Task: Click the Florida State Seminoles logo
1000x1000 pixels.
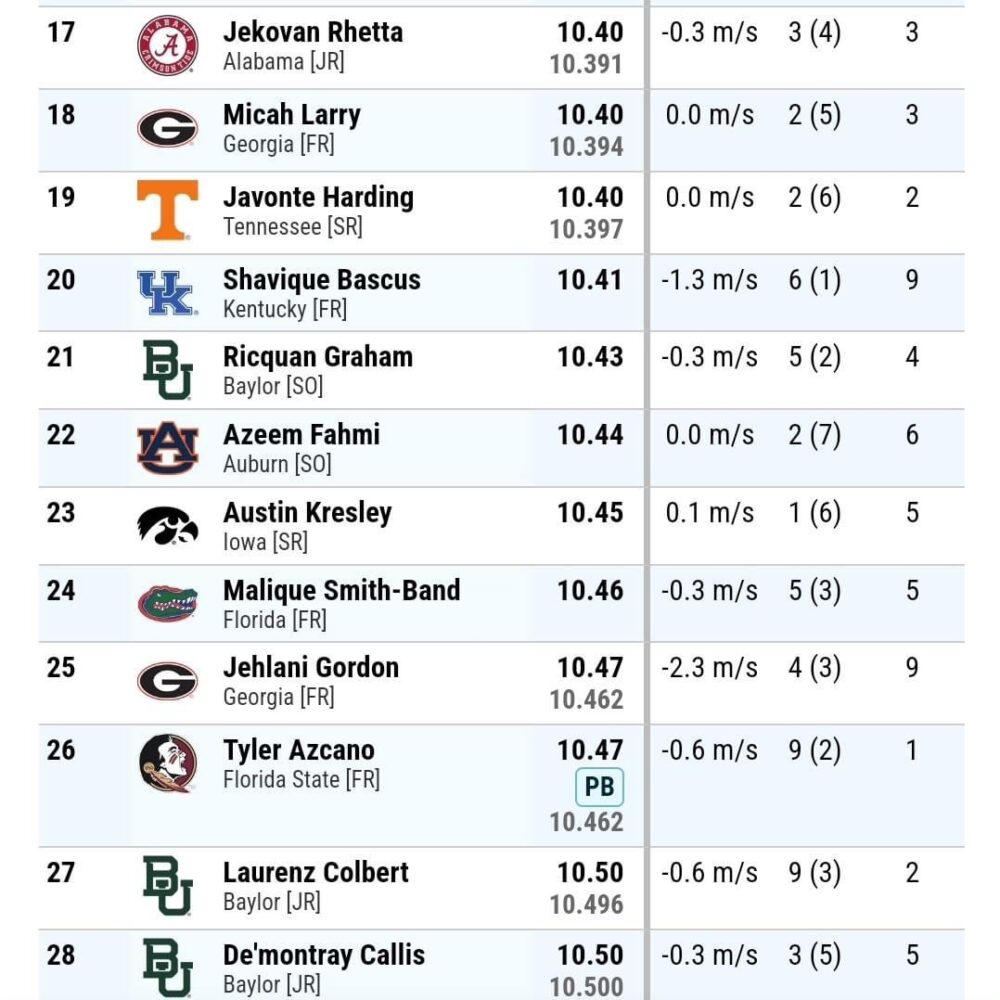Action: point(168,763)
